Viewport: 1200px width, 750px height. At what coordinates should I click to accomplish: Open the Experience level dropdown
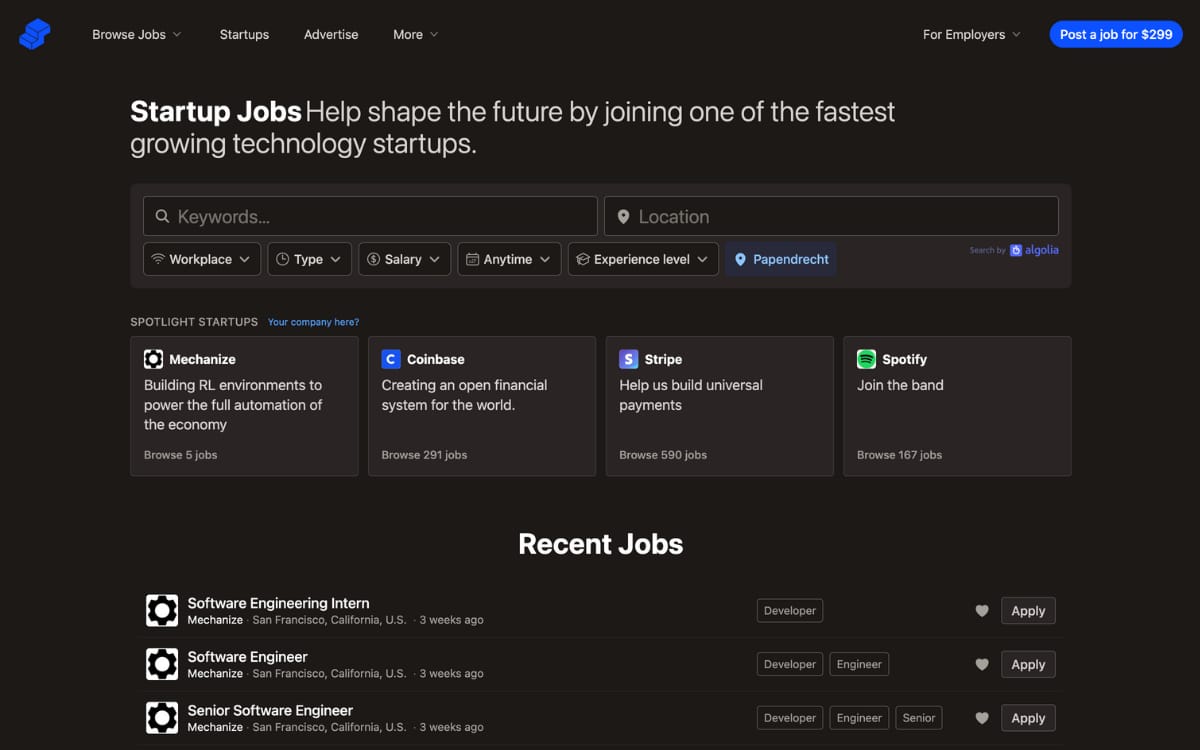pyautogui.click(x=643, y=259)
